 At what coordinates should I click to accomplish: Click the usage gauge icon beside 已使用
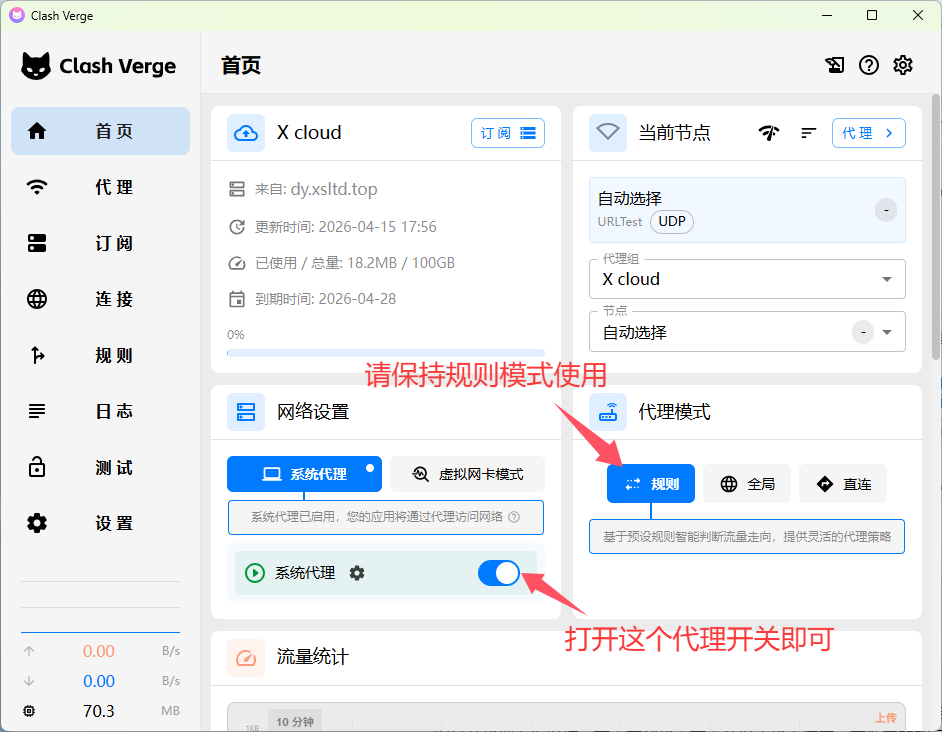[237, 263]
